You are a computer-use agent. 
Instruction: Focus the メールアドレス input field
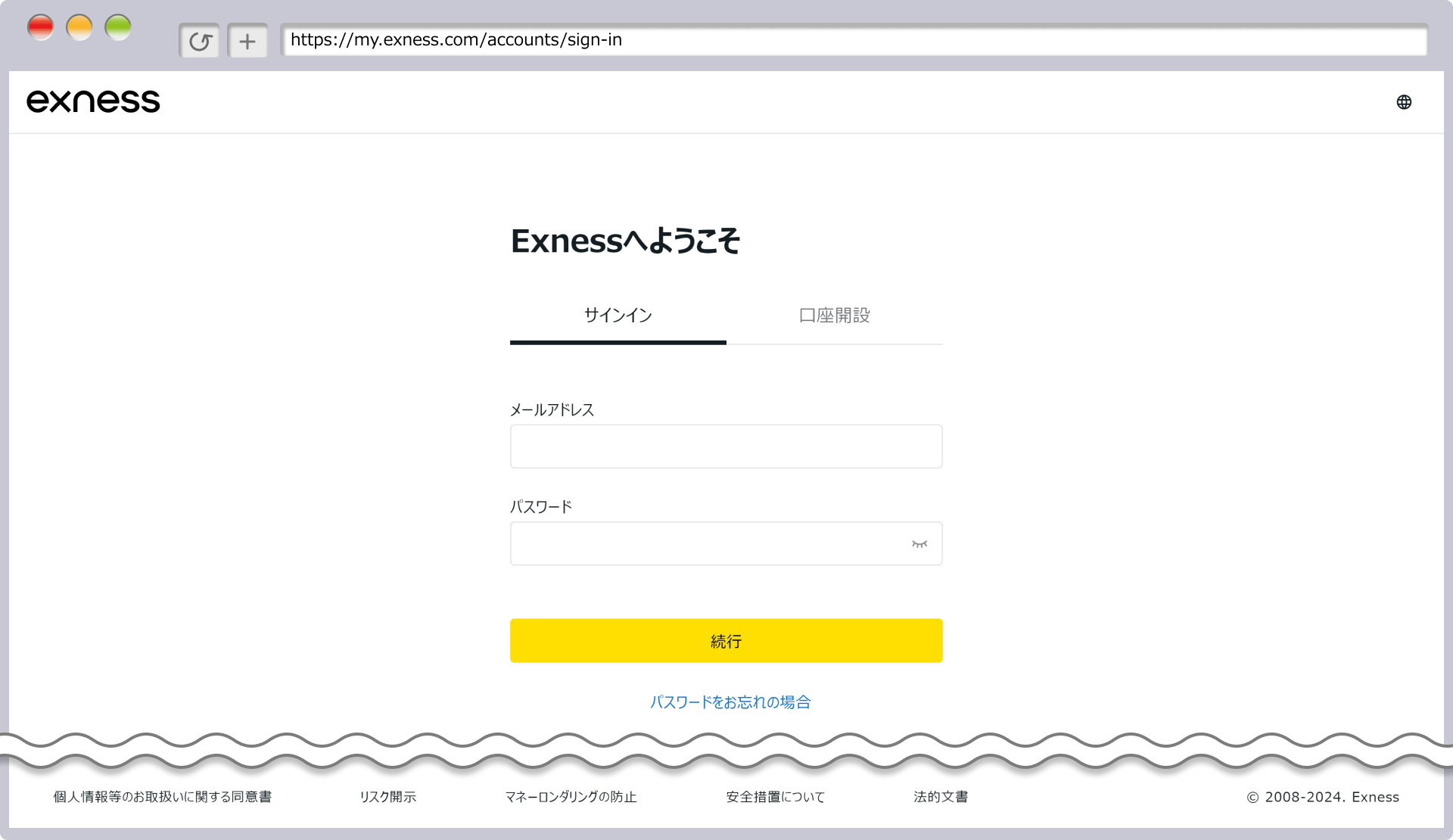pos(726,446)
